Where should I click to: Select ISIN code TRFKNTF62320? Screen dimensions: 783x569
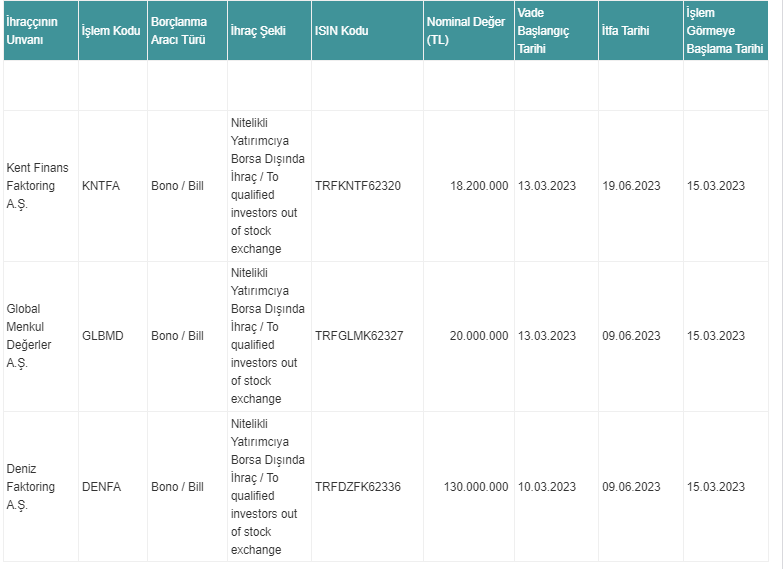(x=358, y=186)
